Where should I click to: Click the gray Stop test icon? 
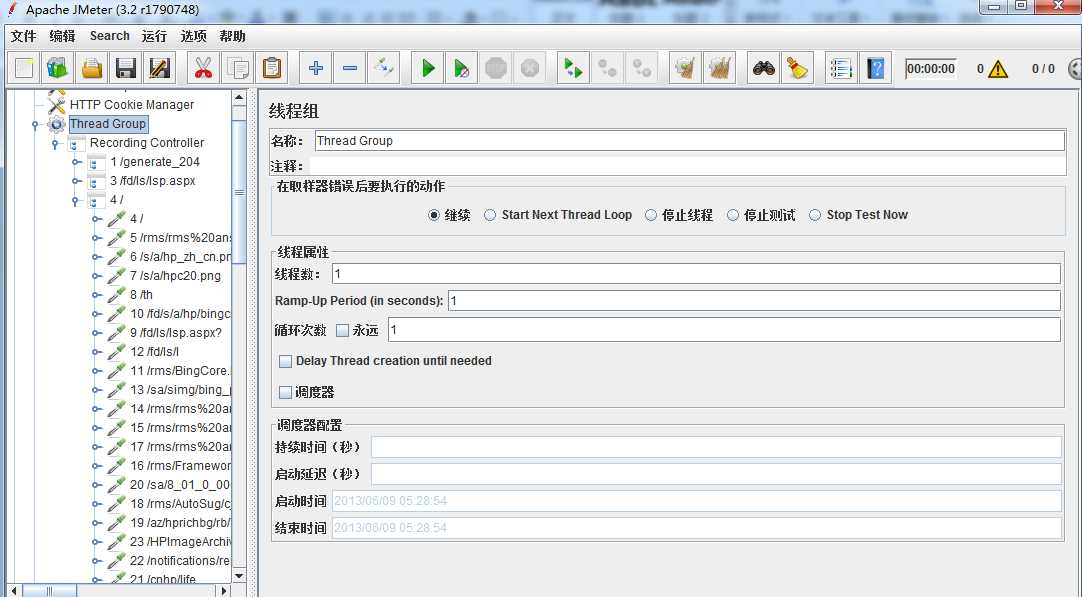click(495, 68)
